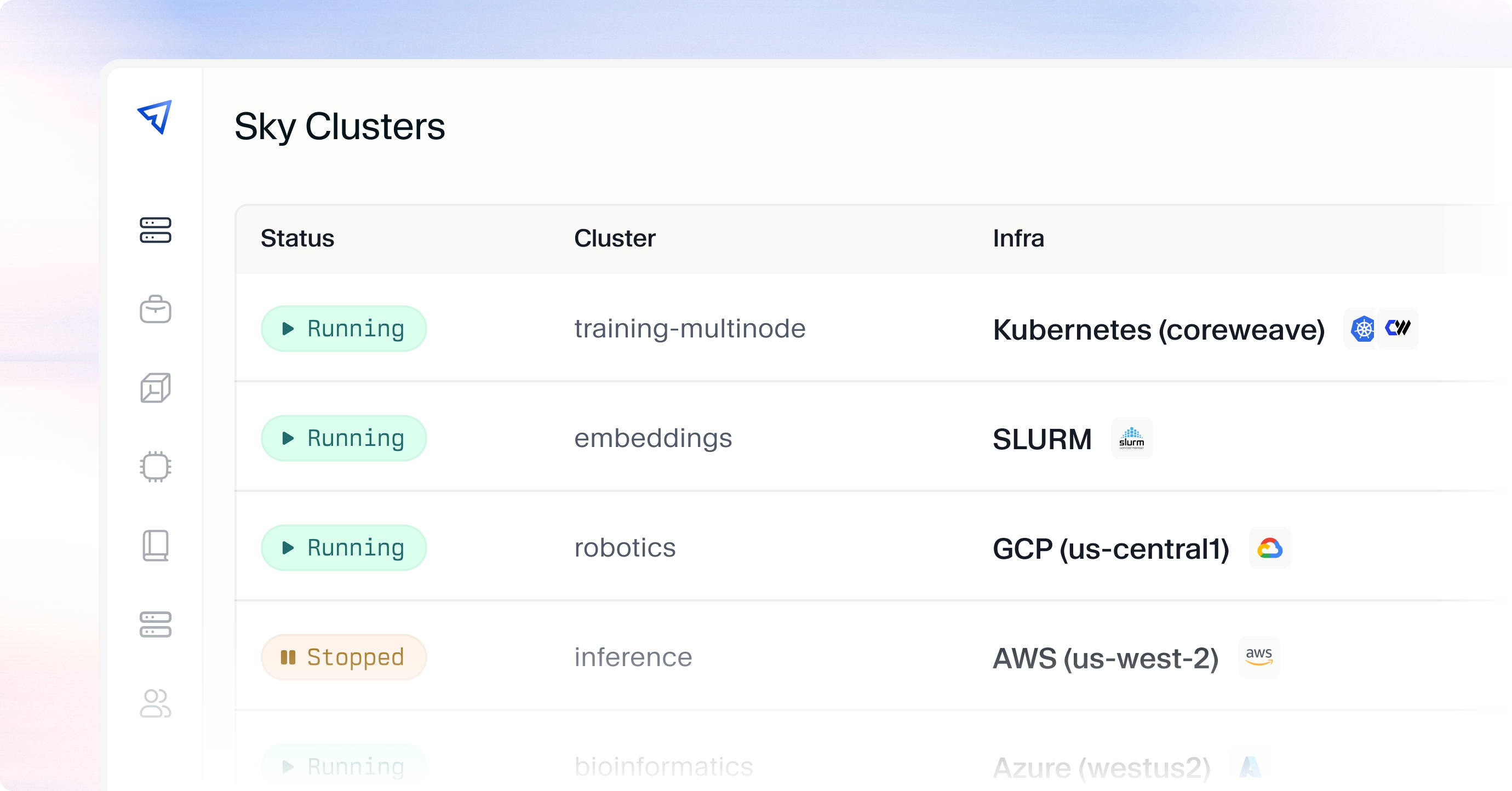Open the Users icon at sidebar bottom
Screen dimensions: 1512x791
(x=156, y=703)
